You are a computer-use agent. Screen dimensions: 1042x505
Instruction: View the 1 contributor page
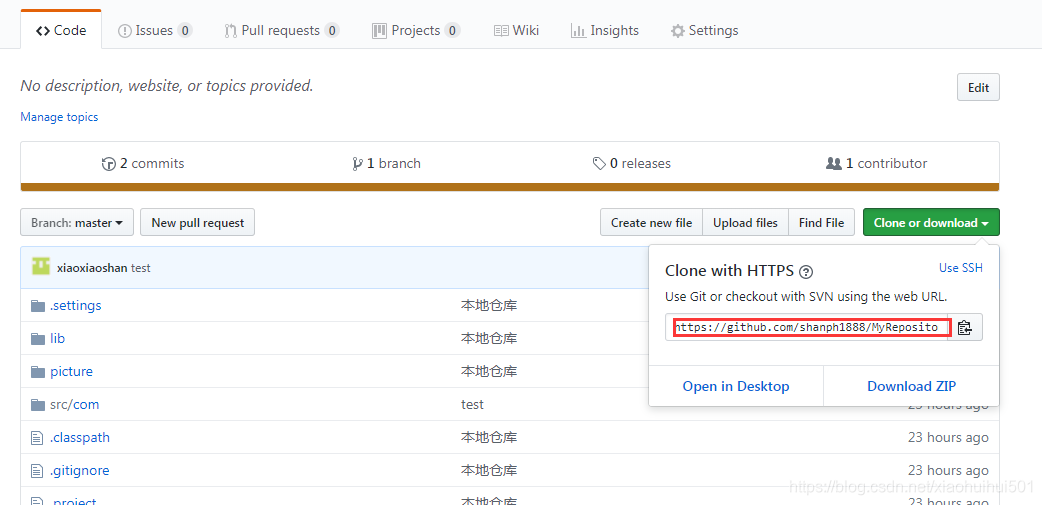point(877,163)
